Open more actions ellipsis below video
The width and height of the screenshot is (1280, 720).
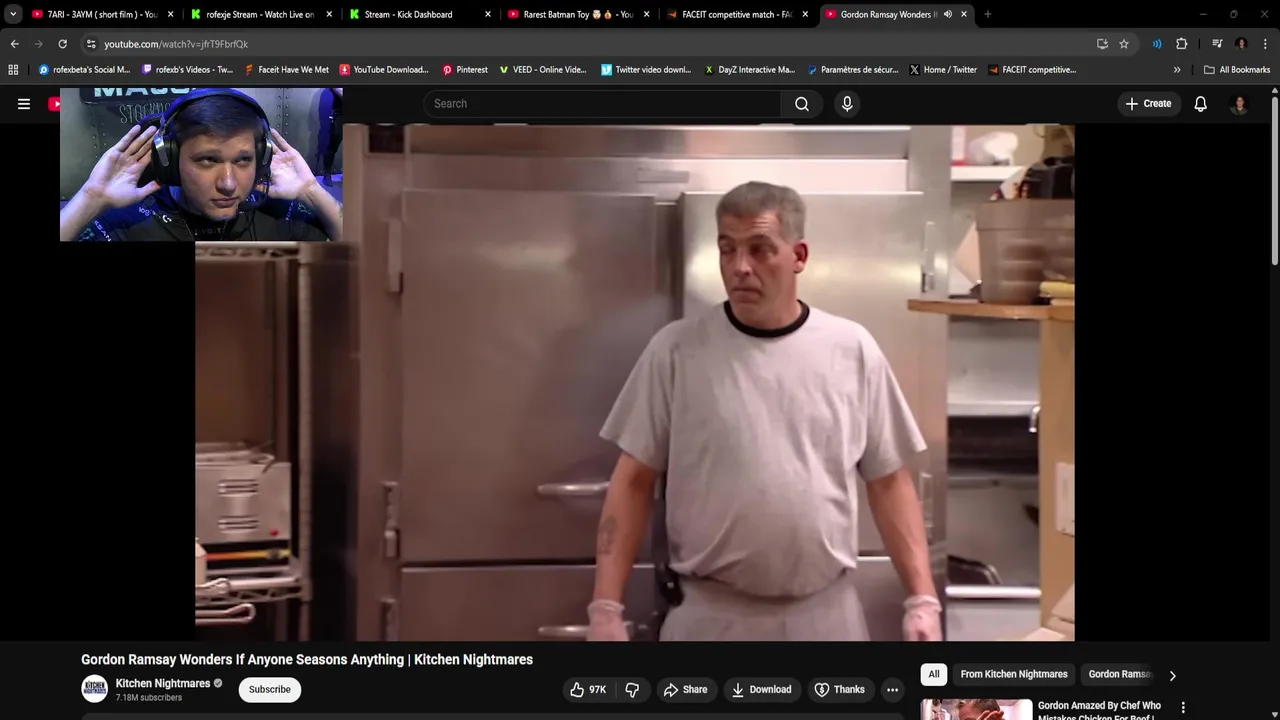pos(892,690)
